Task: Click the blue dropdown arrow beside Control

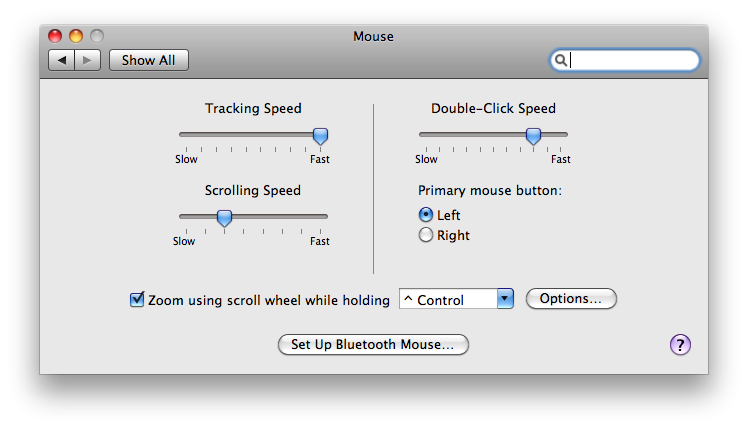Action: coord(505,299)
